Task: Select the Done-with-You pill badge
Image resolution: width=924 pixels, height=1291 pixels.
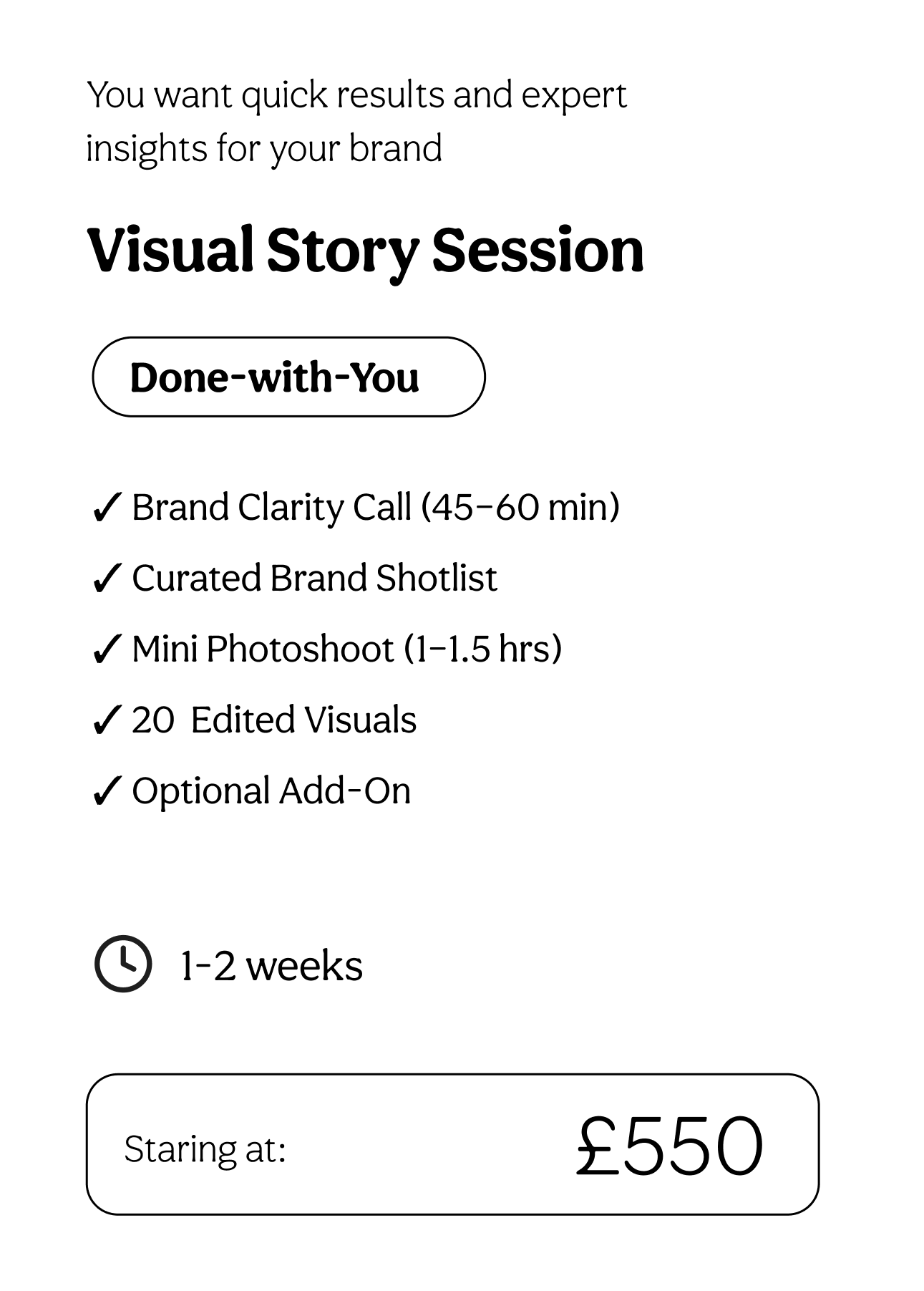Action: coord(288,377)
